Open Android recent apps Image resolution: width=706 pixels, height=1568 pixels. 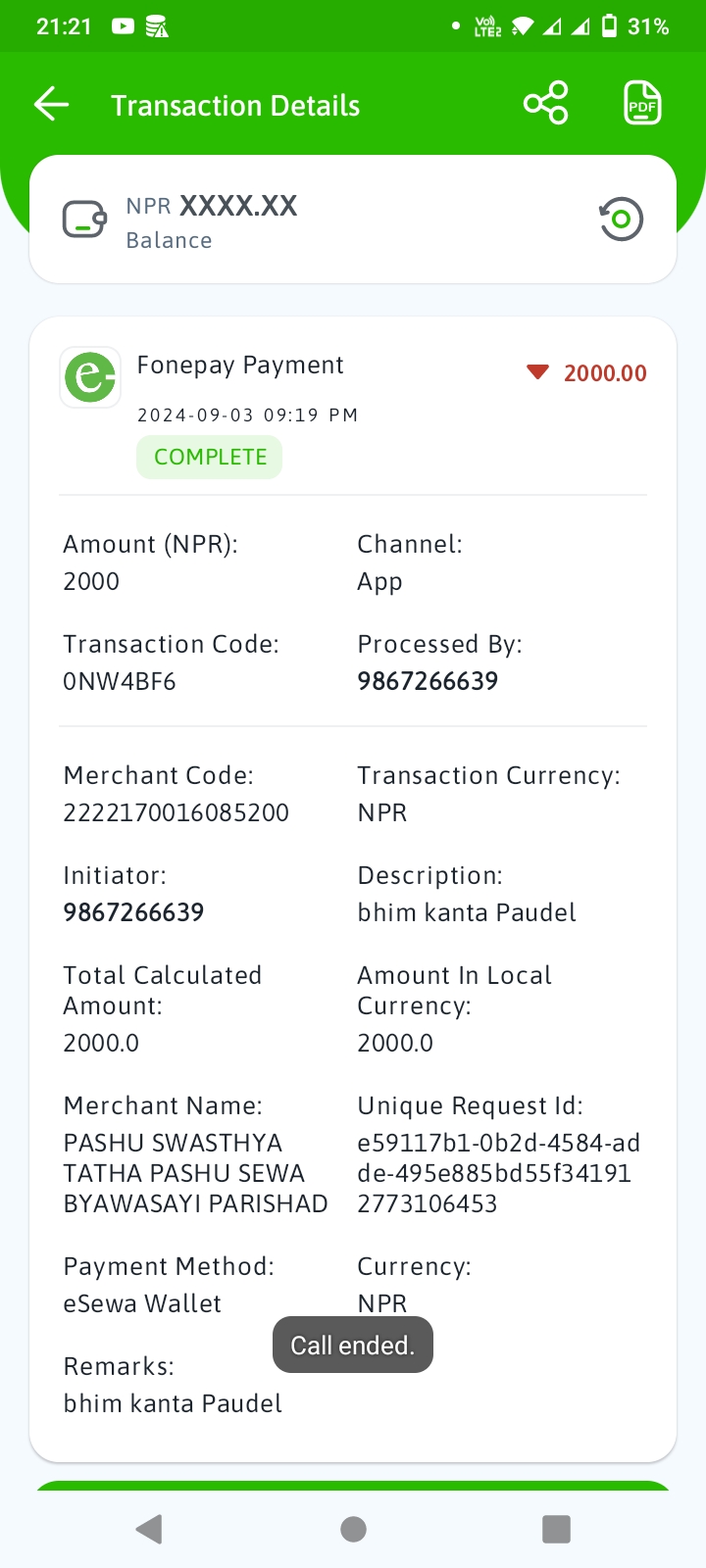[x=556, y=1529]
